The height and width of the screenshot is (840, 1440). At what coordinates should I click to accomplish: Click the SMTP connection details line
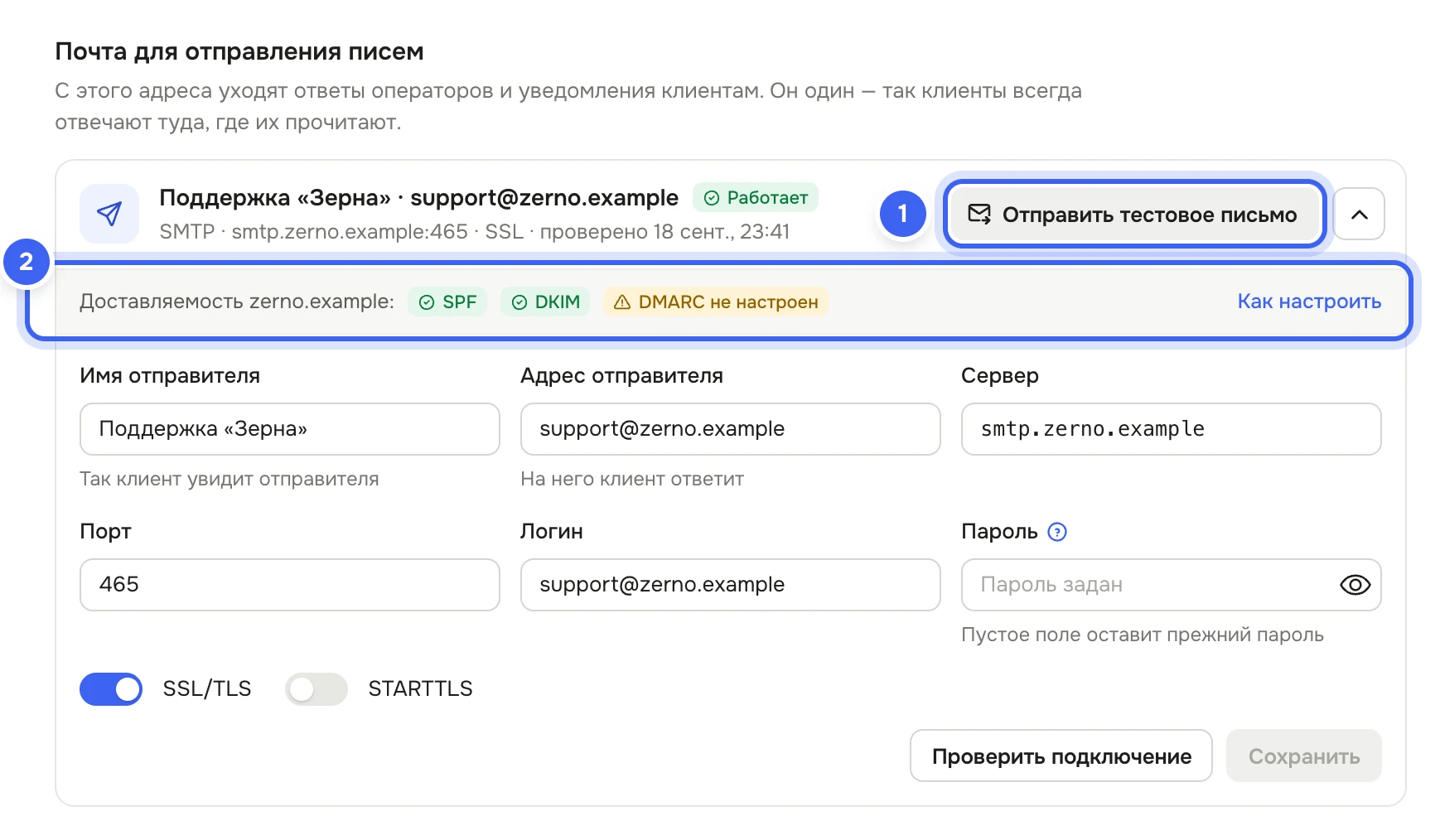click(474, 232)
